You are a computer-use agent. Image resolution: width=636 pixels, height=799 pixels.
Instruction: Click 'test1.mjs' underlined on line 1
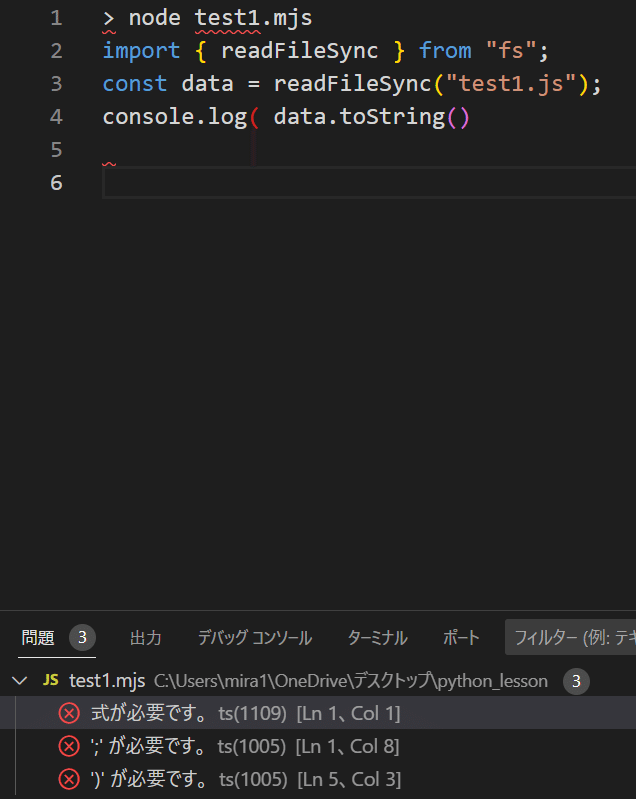click(x=253, y=18)
